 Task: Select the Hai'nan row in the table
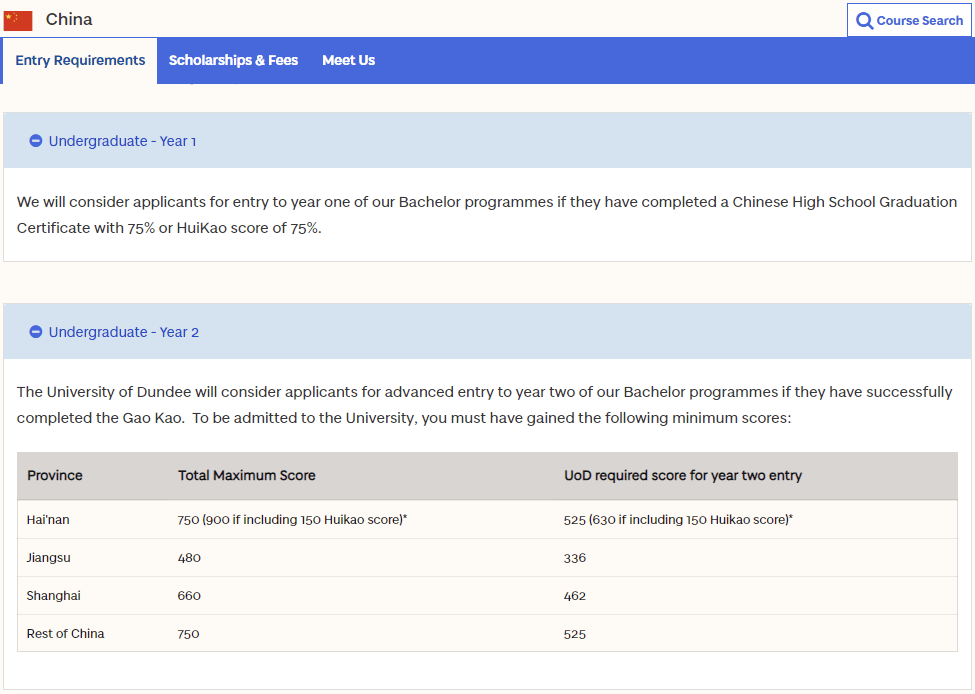tap(488, 520)
